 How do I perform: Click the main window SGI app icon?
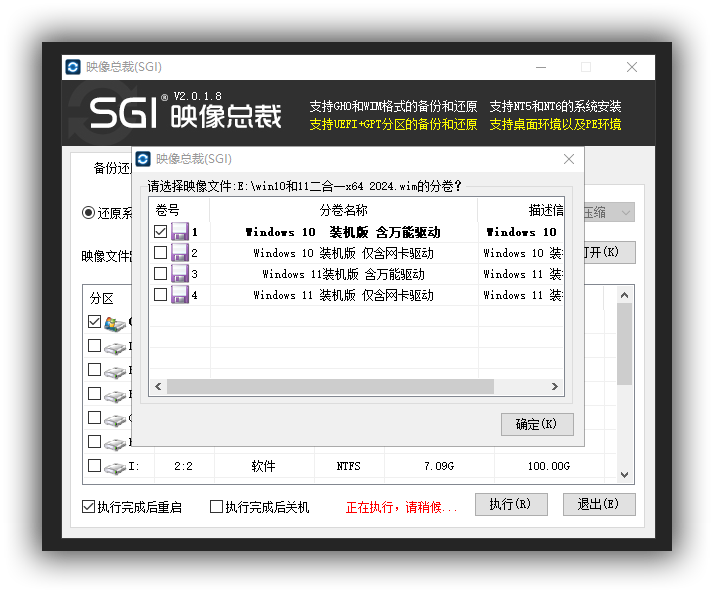tap(73, 67)
